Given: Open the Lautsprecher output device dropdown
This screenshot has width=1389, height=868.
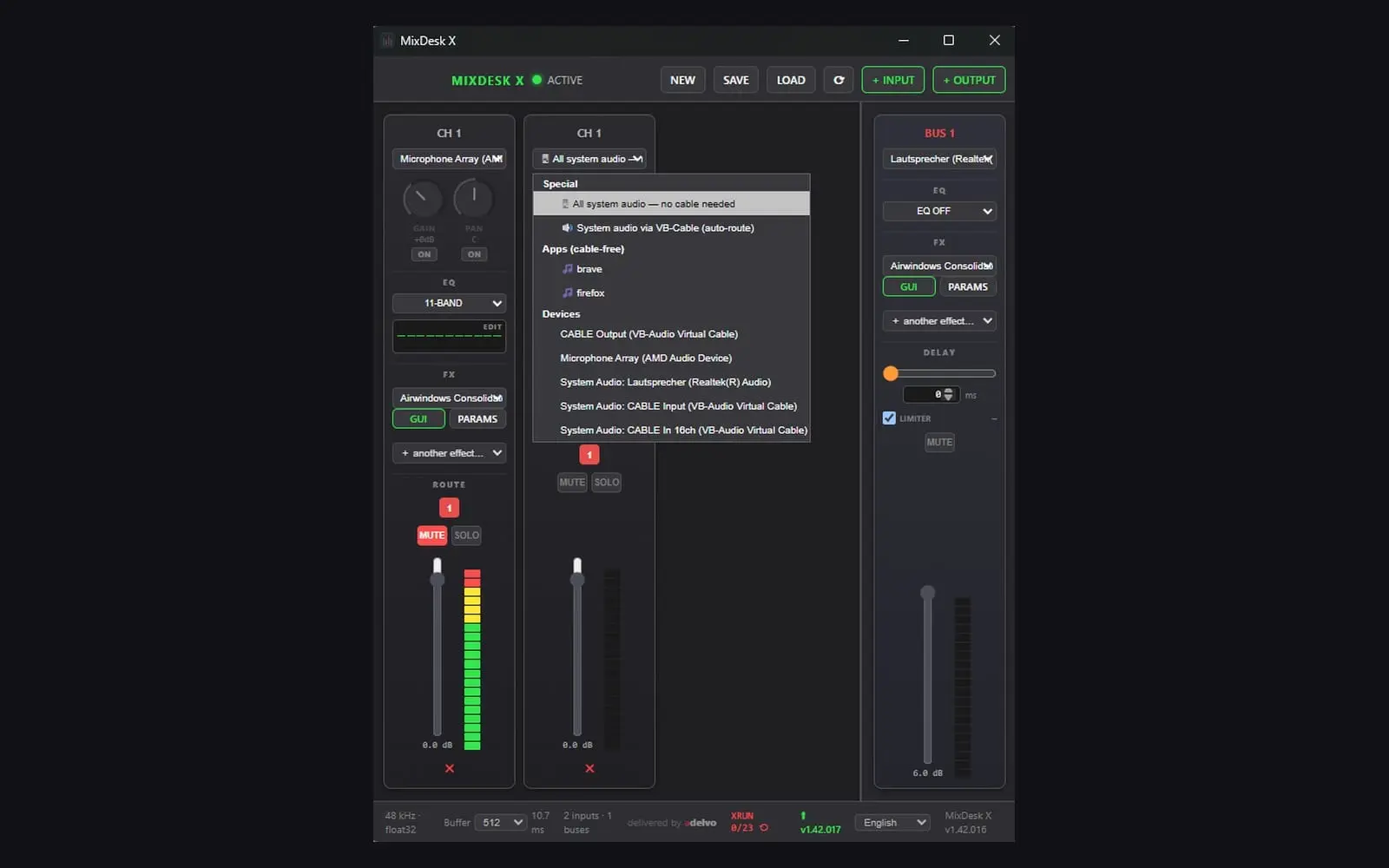Looking at the screenshot, I should (939, 159).
